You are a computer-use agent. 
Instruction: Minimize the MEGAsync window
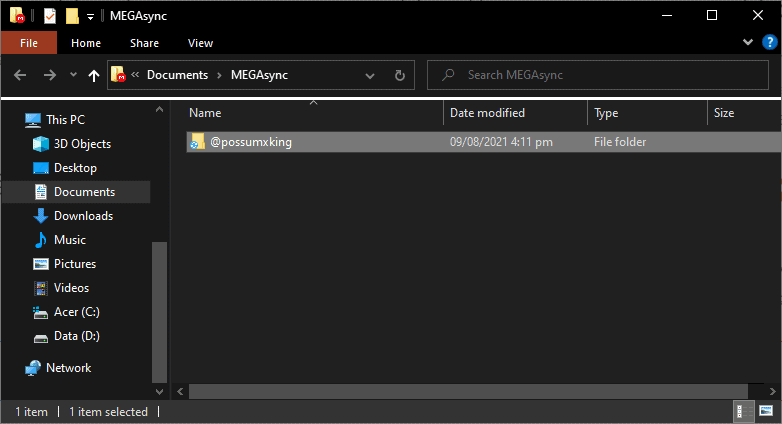coord(667,15)
